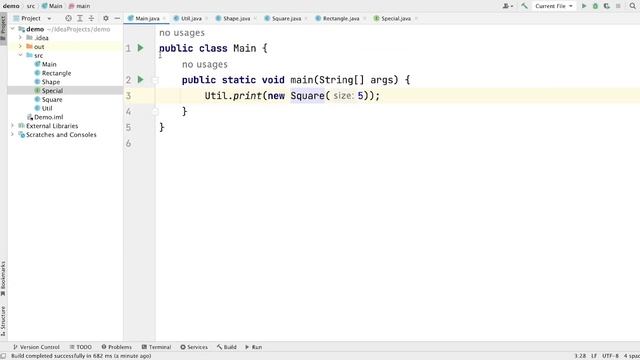Toggle code folding marker on line 2
The height and width of the screenshot is (360, 640).
[x=155, y=80]
